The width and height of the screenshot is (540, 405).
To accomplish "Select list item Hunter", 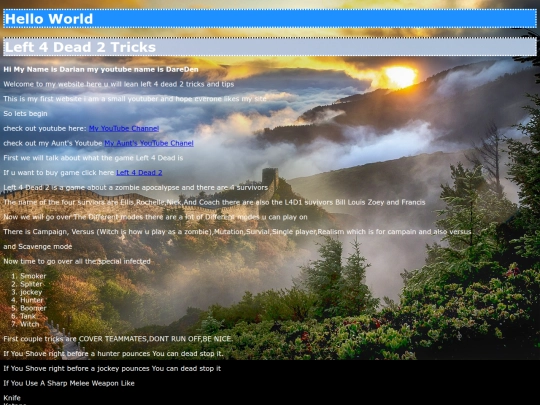I will [x=32, y=300].
